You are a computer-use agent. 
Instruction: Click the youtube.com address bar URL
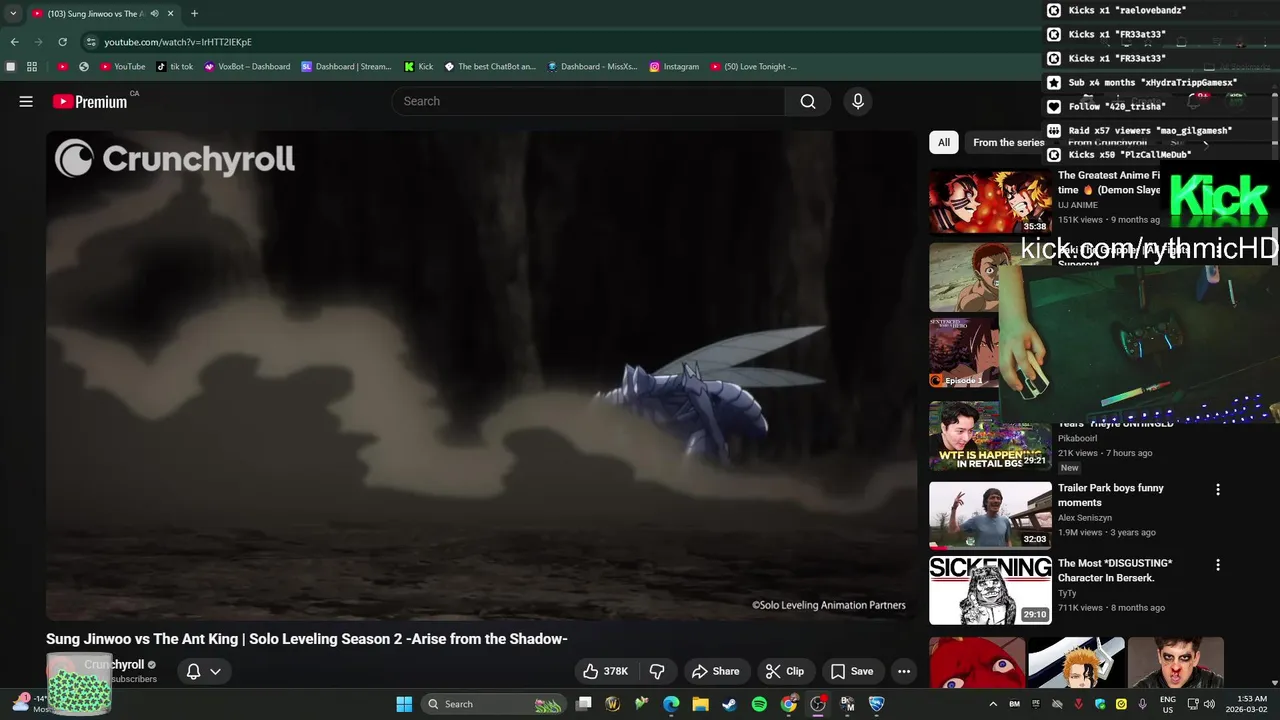[x=178, y=42]
